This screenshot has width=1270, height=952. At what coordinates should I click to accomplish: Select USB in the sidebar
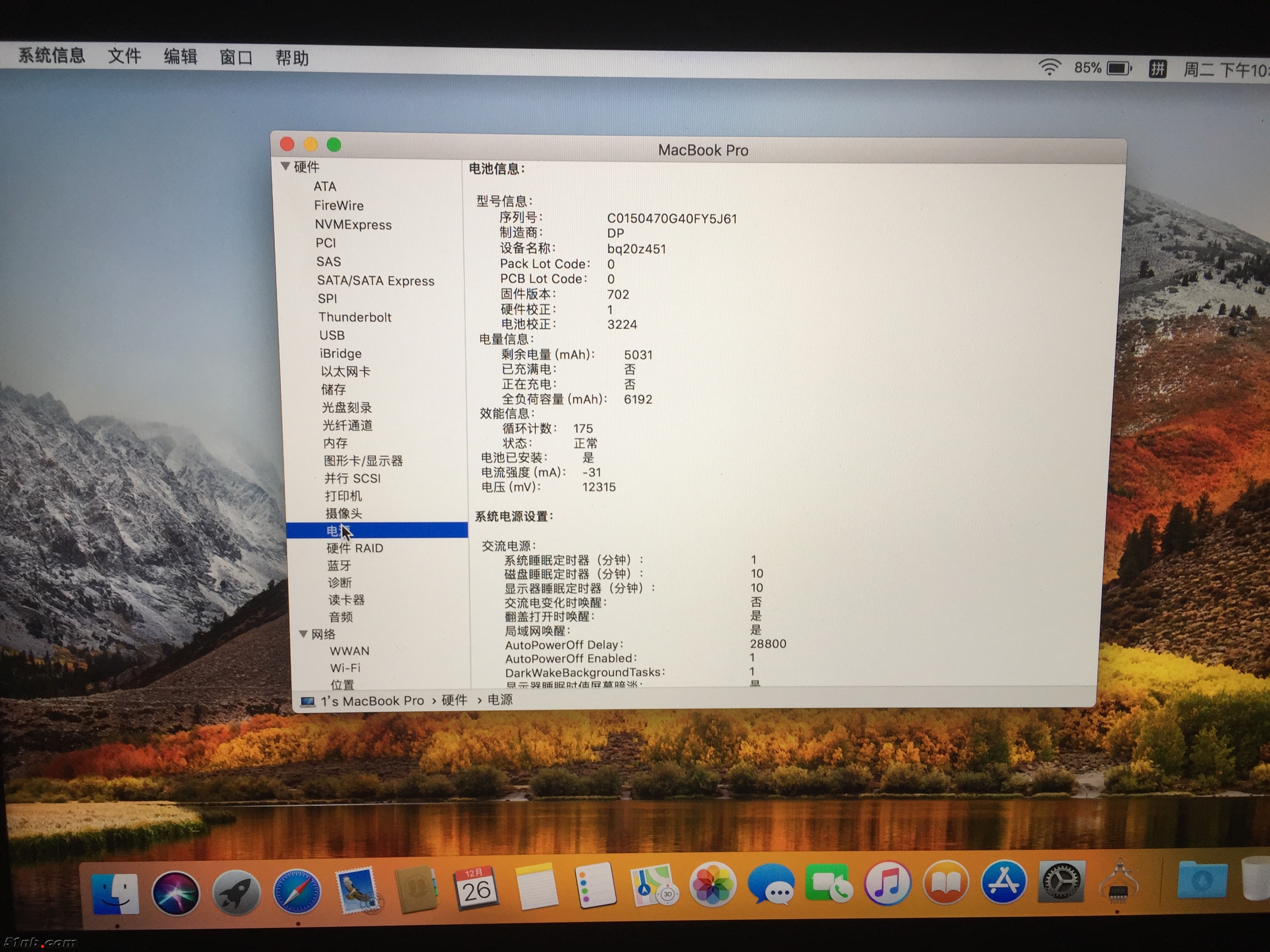click(x=332, y=335)
